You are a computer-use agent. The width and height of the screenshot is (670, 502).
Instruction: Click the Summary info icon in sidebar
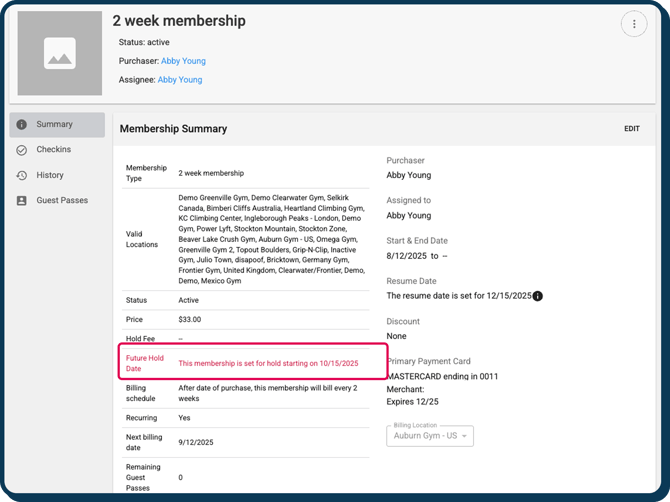(x=22, y=125)
